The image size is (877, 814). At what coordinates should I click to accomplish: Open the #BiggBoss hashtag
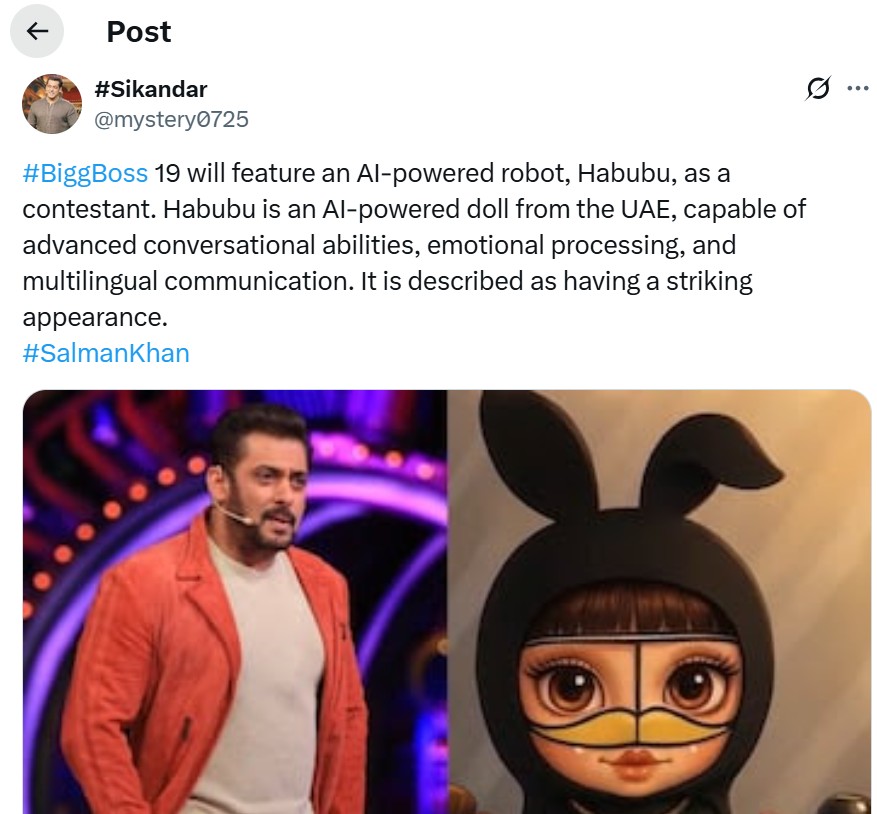pyautogui.click(x=85, y=173)
